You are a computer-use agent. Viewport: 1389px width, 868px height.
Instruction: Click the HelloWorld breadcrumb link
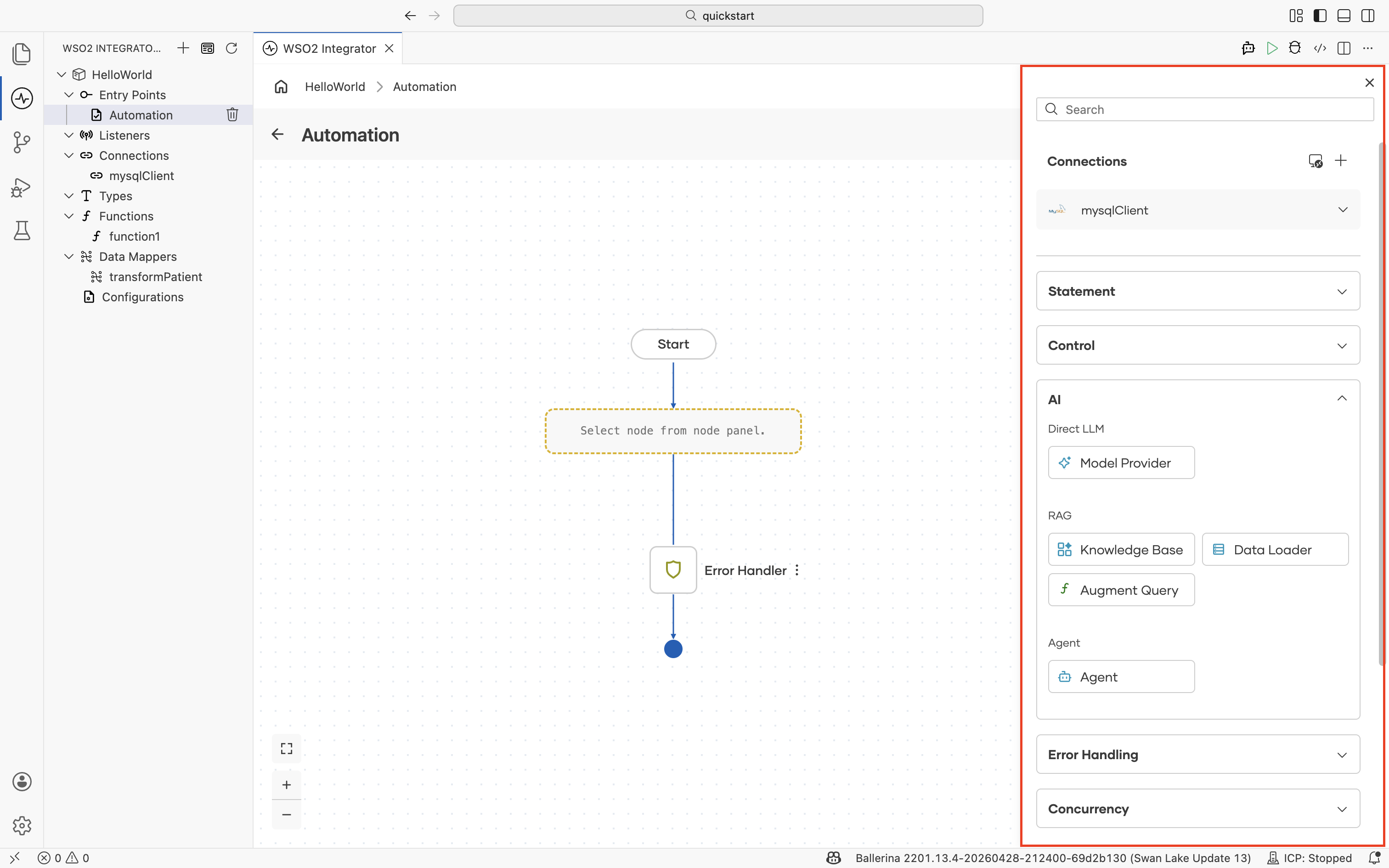coord(335,87)
